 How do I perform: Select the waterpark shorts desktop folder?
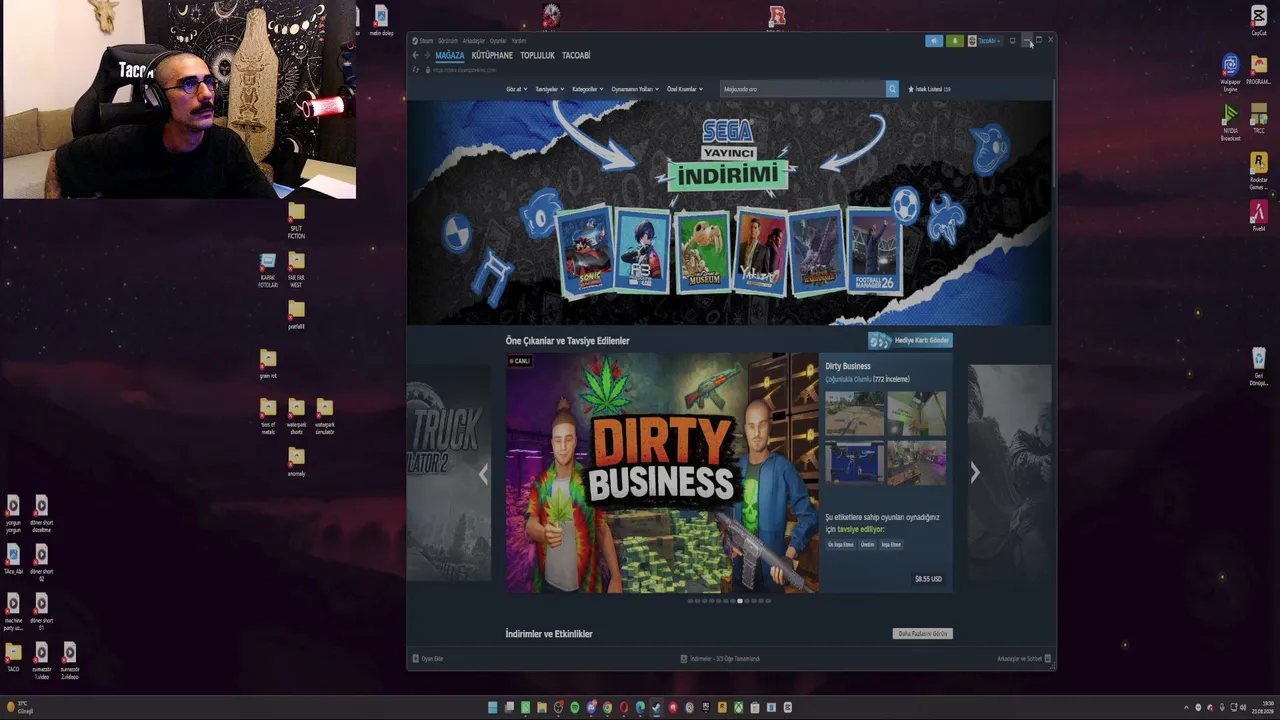click(296, 416)
